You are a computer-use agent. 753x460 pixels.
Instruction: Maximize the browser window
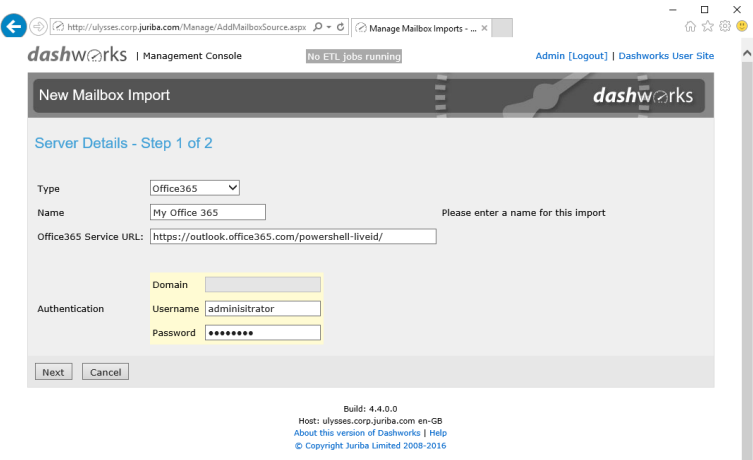(704, 10)
